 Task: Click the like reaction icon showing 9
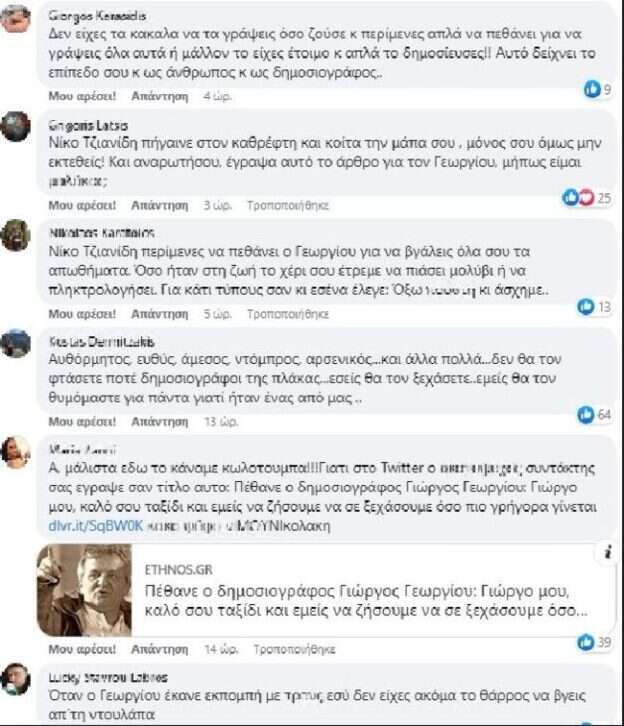pos(593,91)
